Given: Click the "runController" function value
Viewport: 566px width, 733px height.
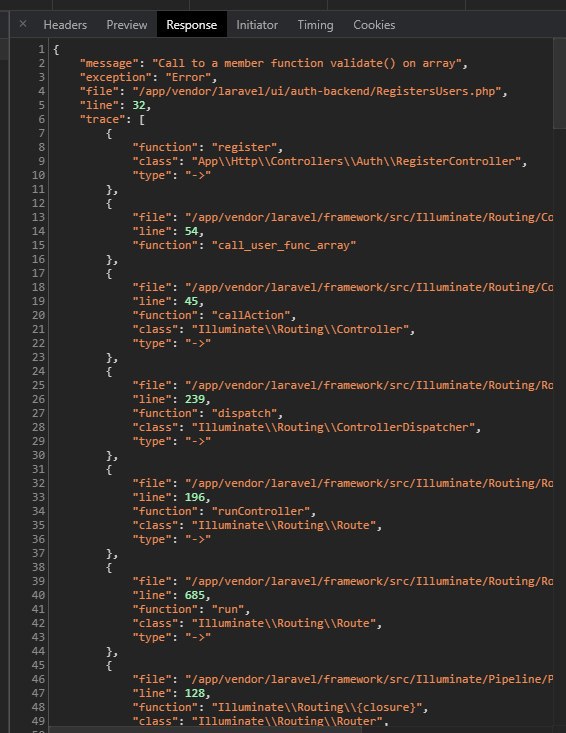Looking at the screenshot, I should (x=261, y=512).
